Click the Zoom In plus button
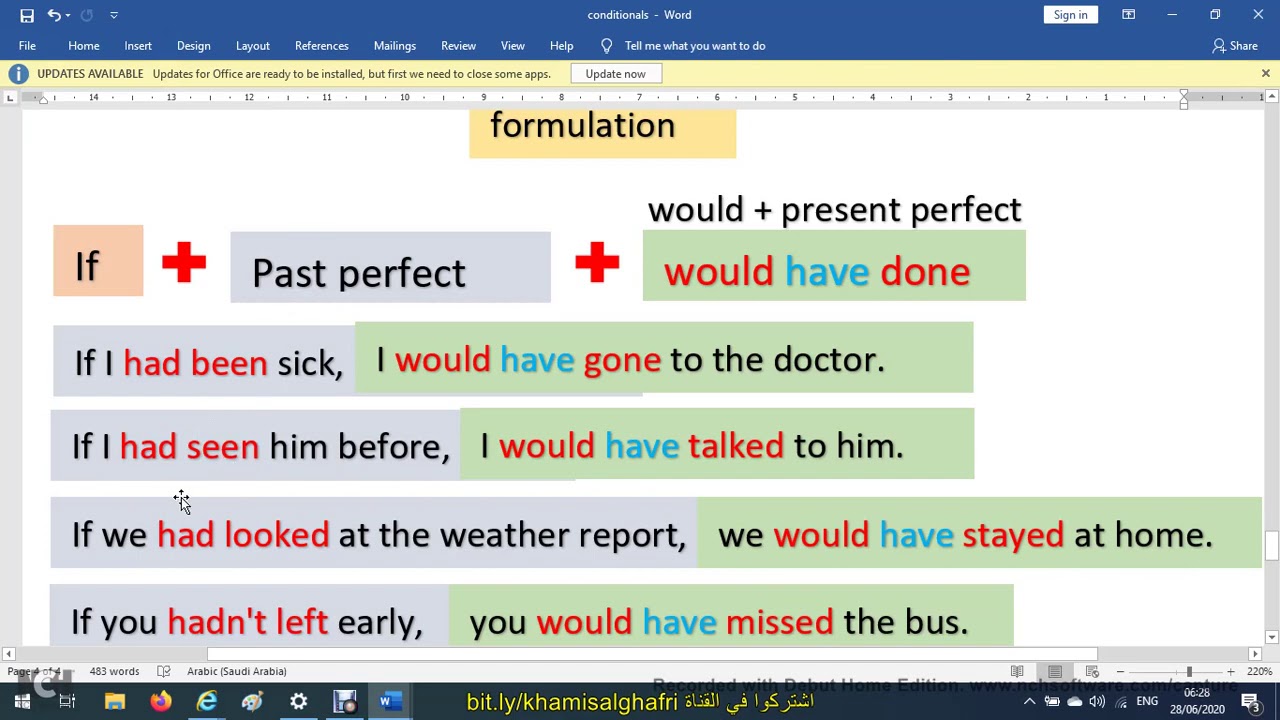The height and width of the screenshot is (720, 1280). coord(1231,671)
